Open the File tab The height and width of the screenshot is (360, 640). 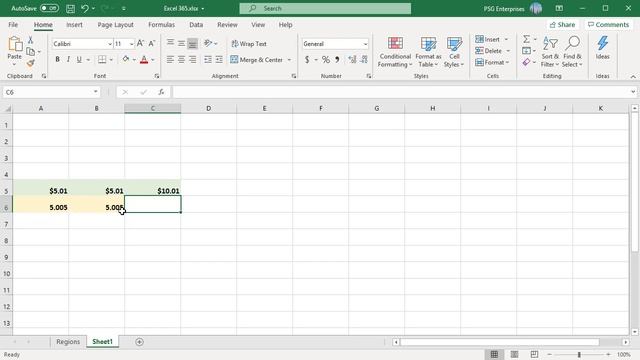pos(13,25)
